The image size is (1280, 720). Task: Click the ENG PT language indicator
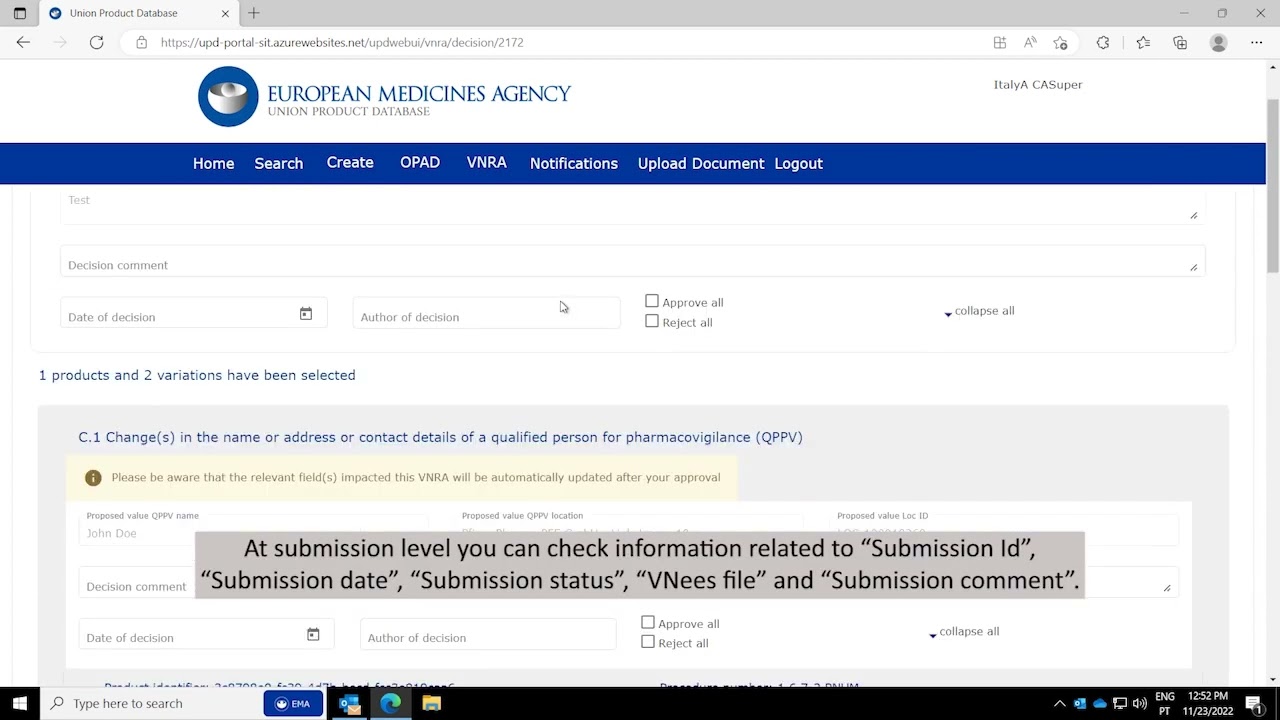pyautogui.click(x=1165, y=703)
